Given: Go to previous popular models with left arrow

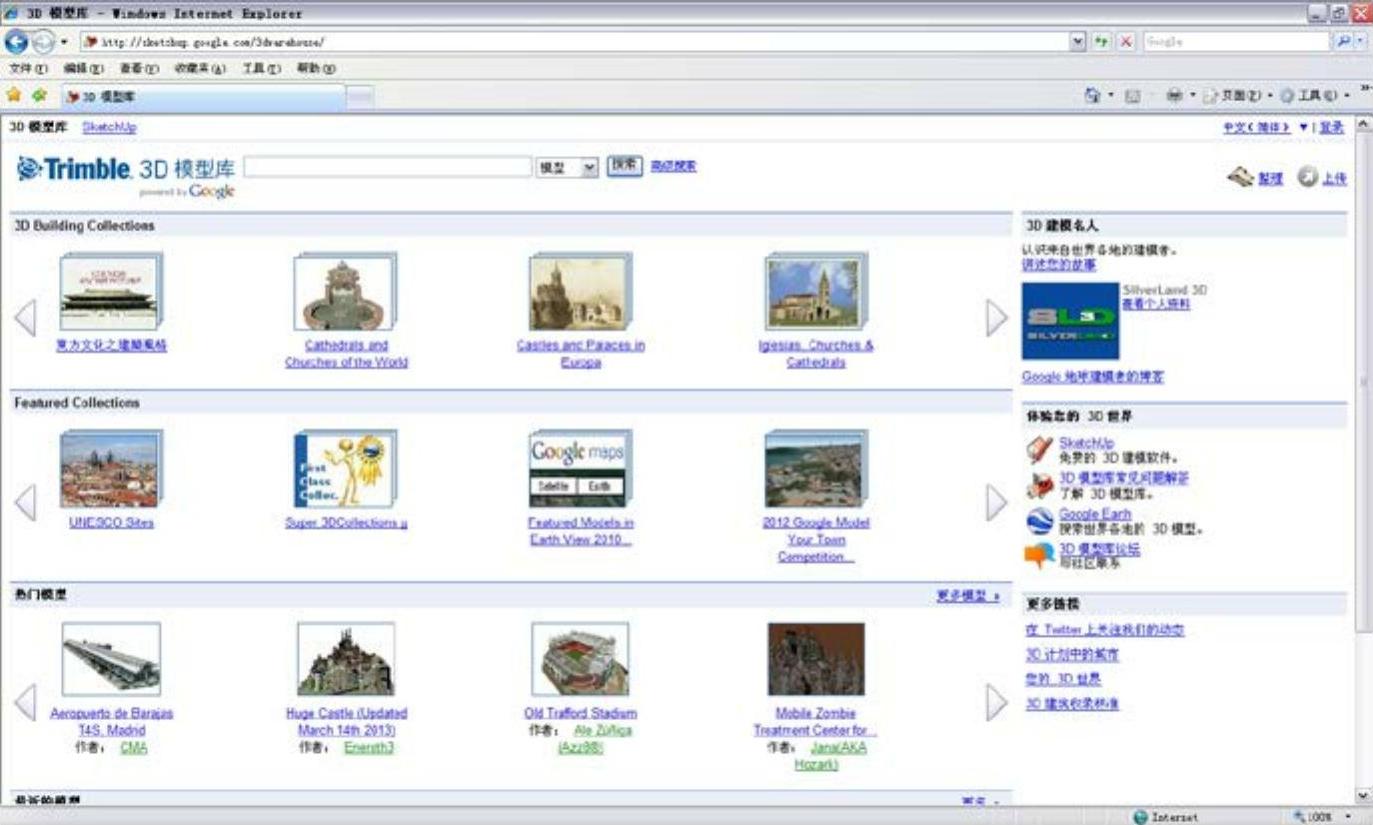Looking at the screenshot, I should (25, 702).
